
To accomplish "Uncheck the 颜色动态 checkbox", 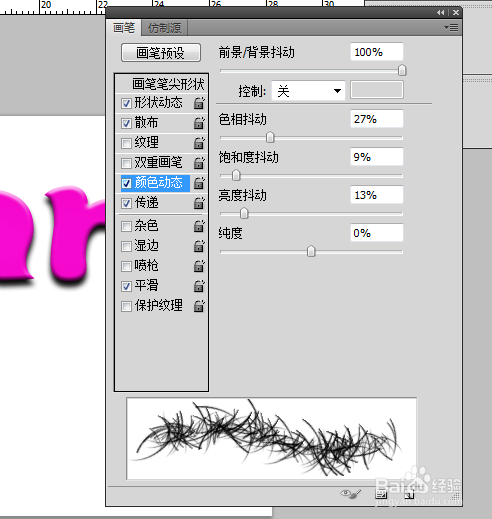I will click(126, 183).
